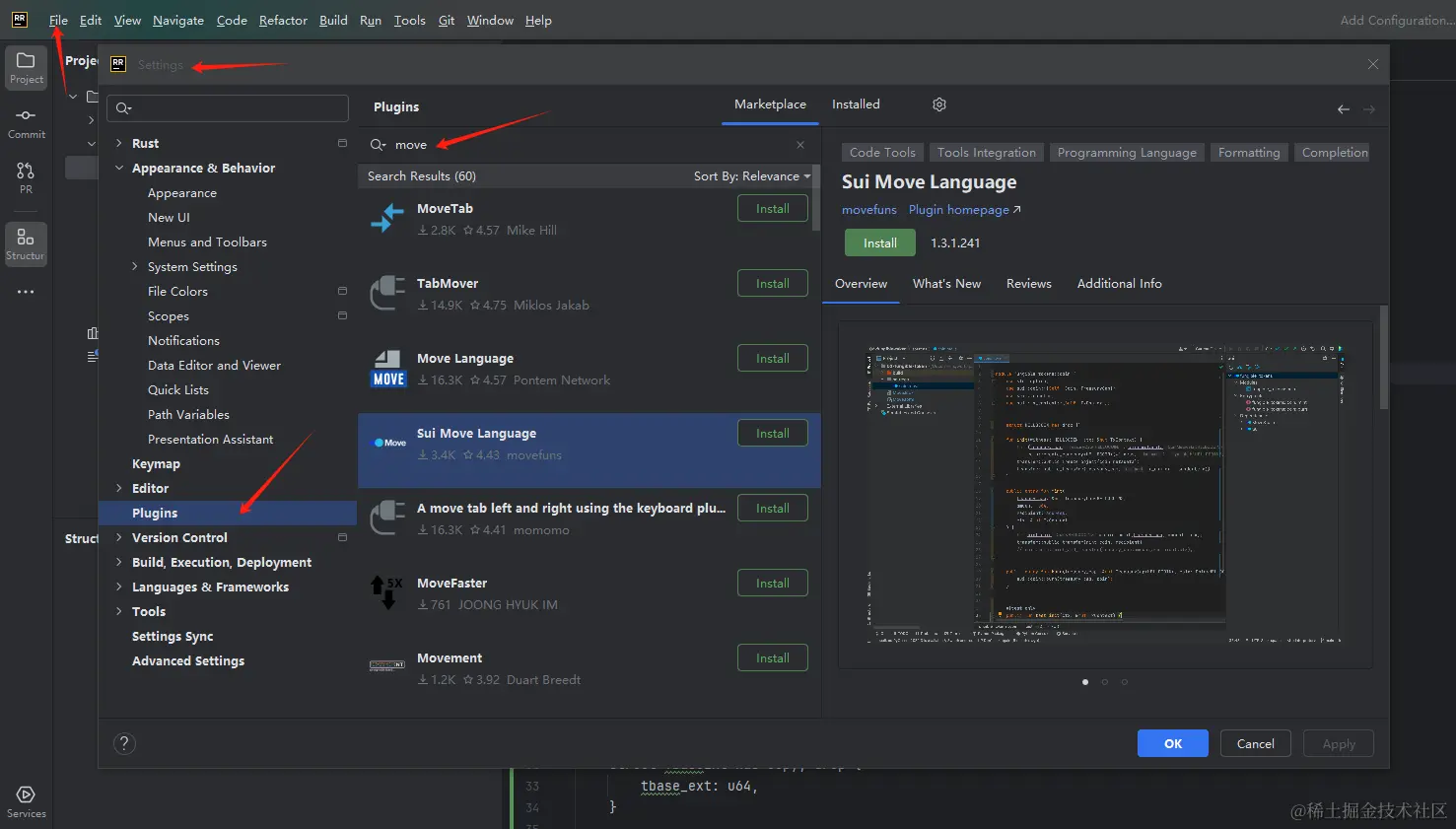Click the plugins settings gear icon
The image size is (1456, 829).
pos(939,104)
